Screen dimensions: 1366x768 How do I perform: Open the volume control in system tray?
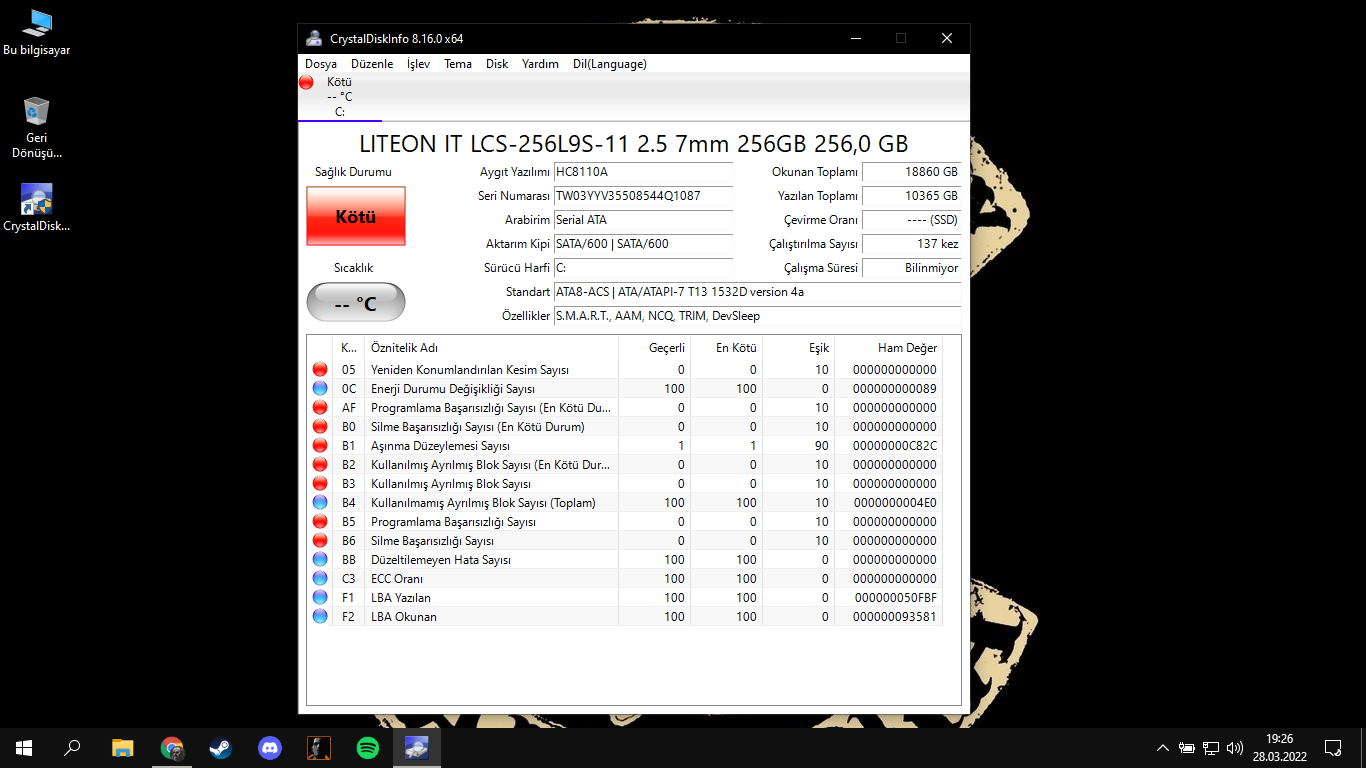coord(1235,748)
